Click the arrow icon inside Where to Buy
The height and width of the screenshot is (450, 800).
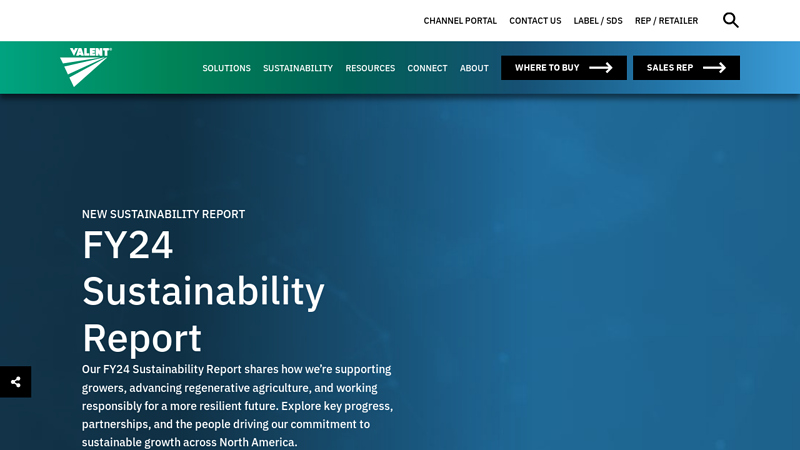pyautogui.click(x=601, y=68)
